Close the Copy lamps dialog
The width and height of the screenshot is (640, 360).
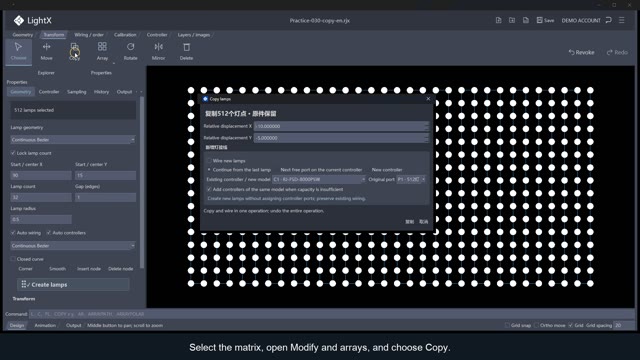coord(428,99)
